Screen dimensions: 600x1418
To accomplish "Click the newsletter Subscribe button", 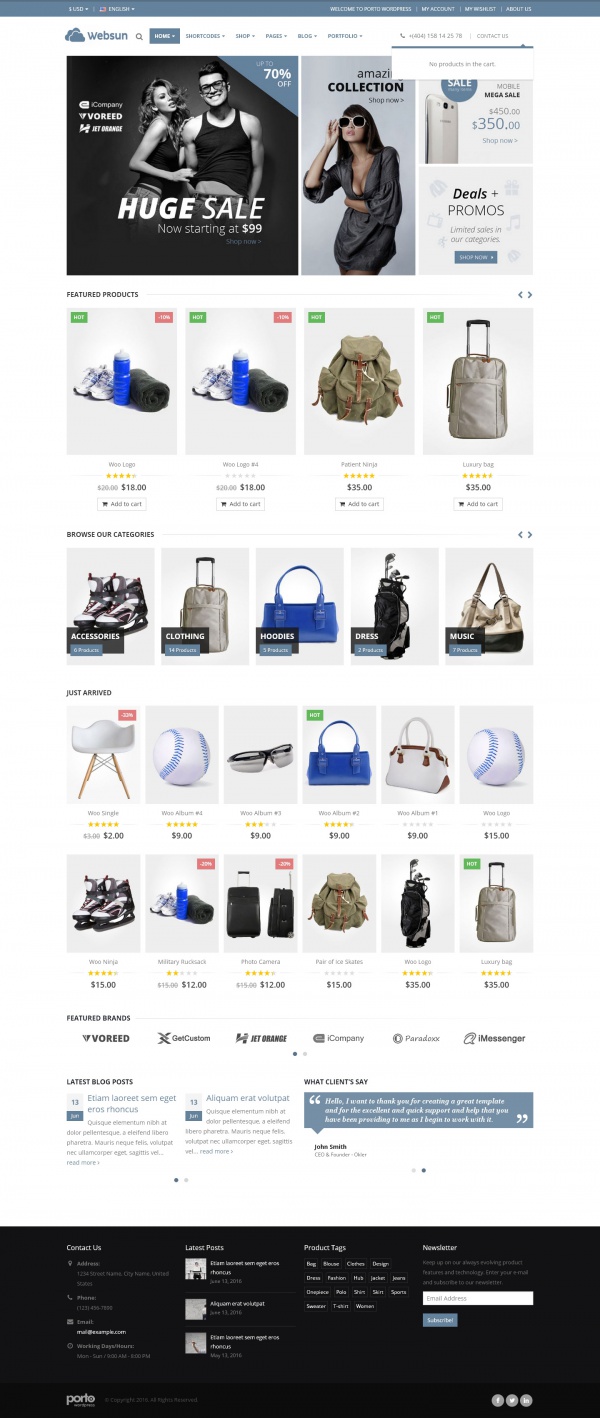I will [440, 1320].
